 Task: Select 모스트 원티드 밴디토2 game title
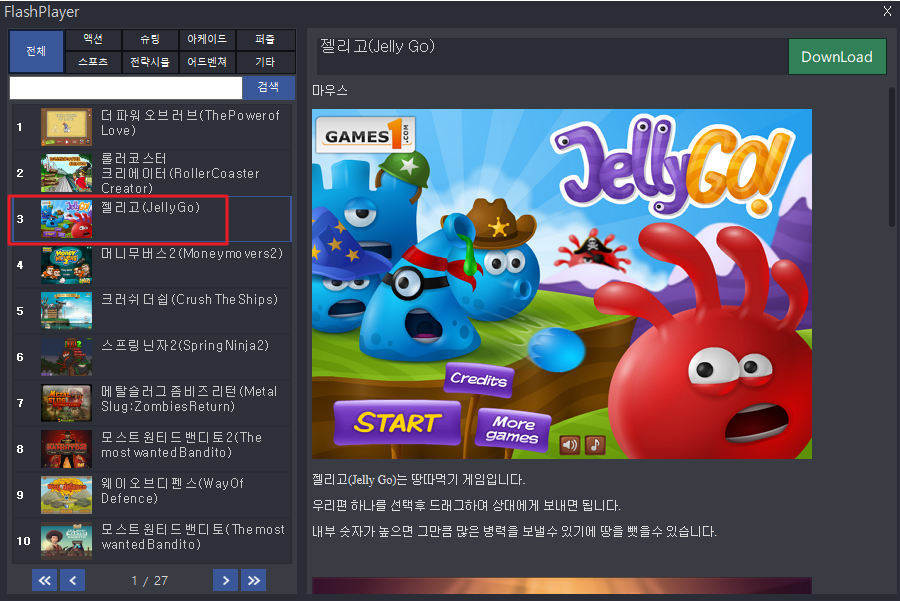coord(181,444)
